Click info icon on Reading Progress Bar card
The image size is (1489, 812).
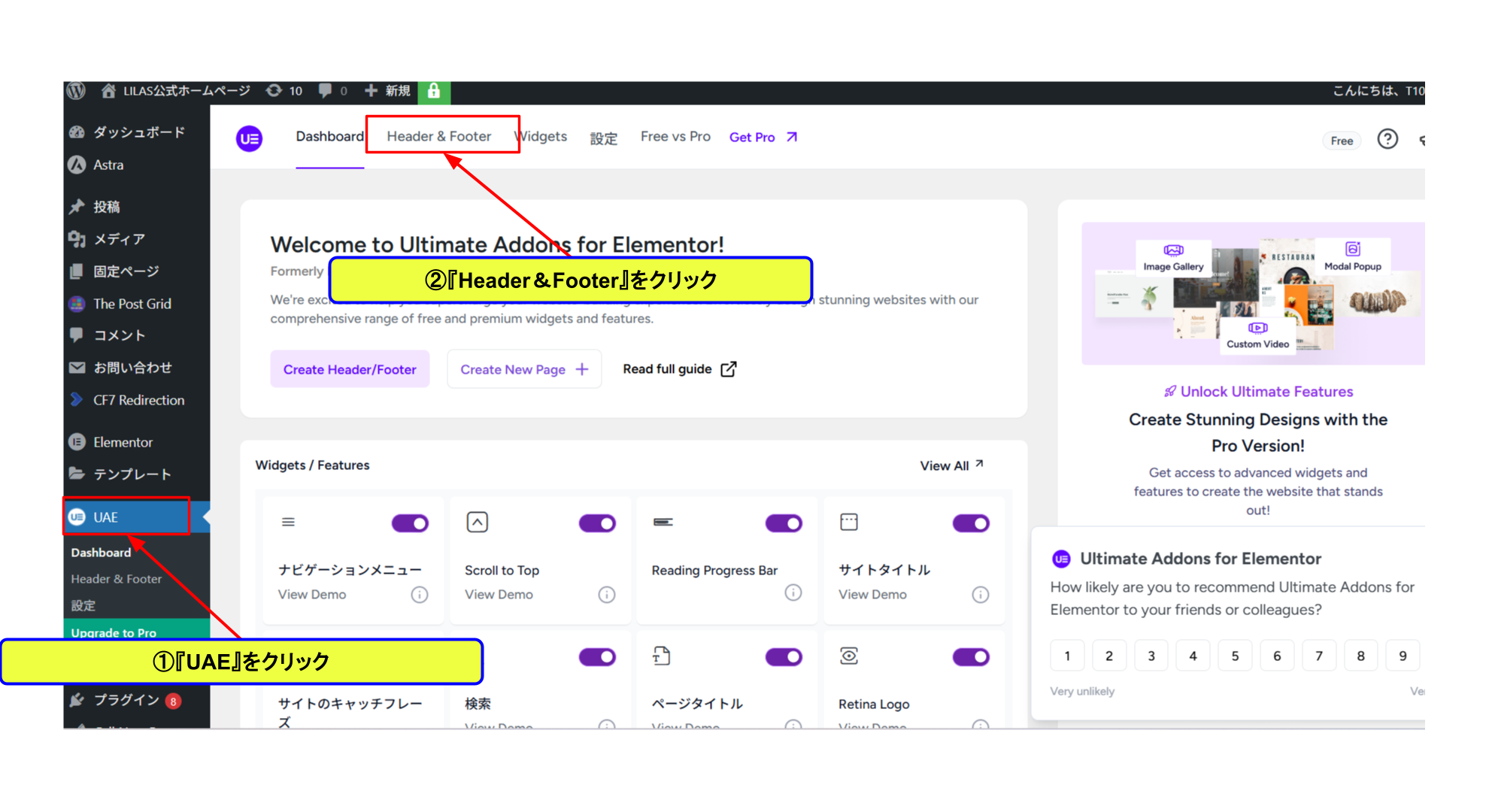click(793, 592)
